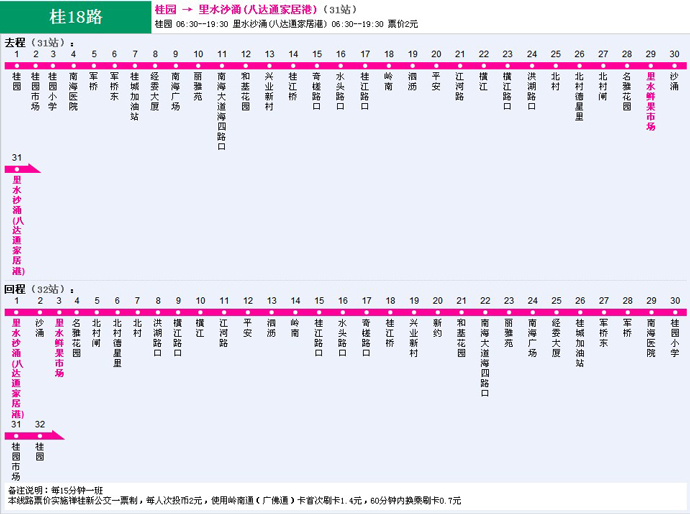Select 去程 terminal 31 里水沙涌(八达通家居港)
Image resolution: width=690 pixels, height=514 pixels.
click(18, 225)
